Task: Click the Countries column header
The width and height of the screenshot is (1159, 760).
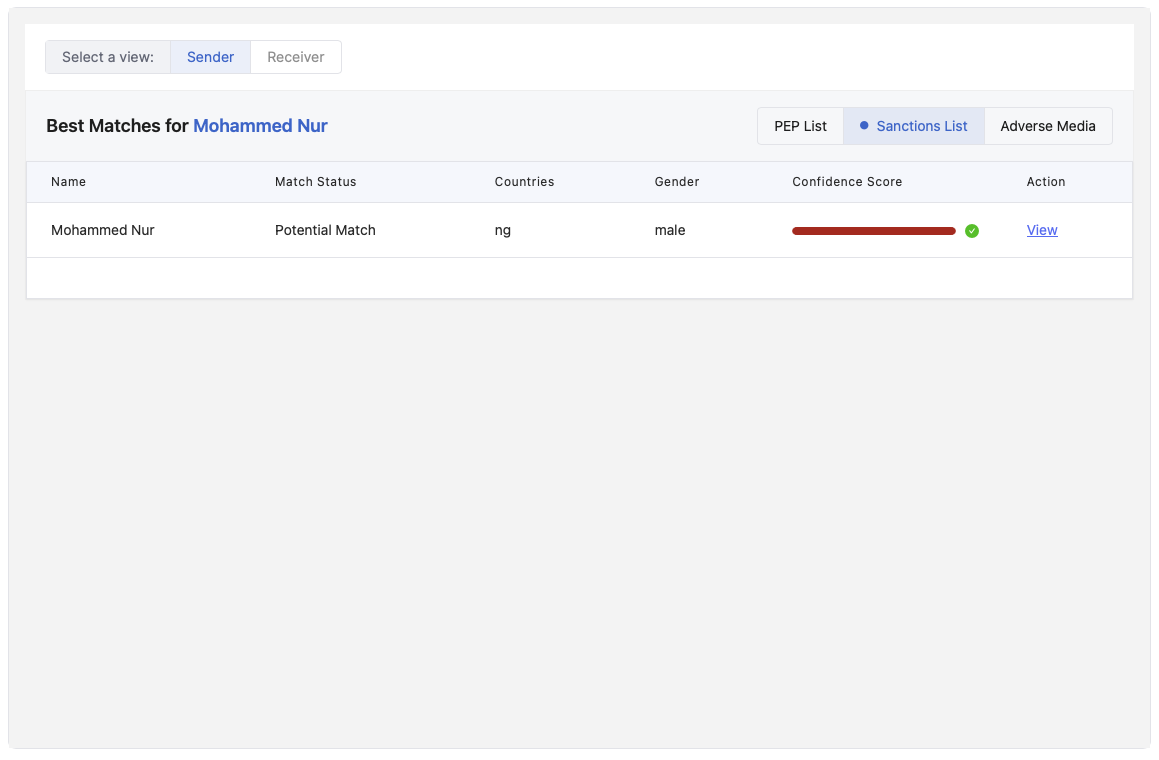Action: pos(524,182)
